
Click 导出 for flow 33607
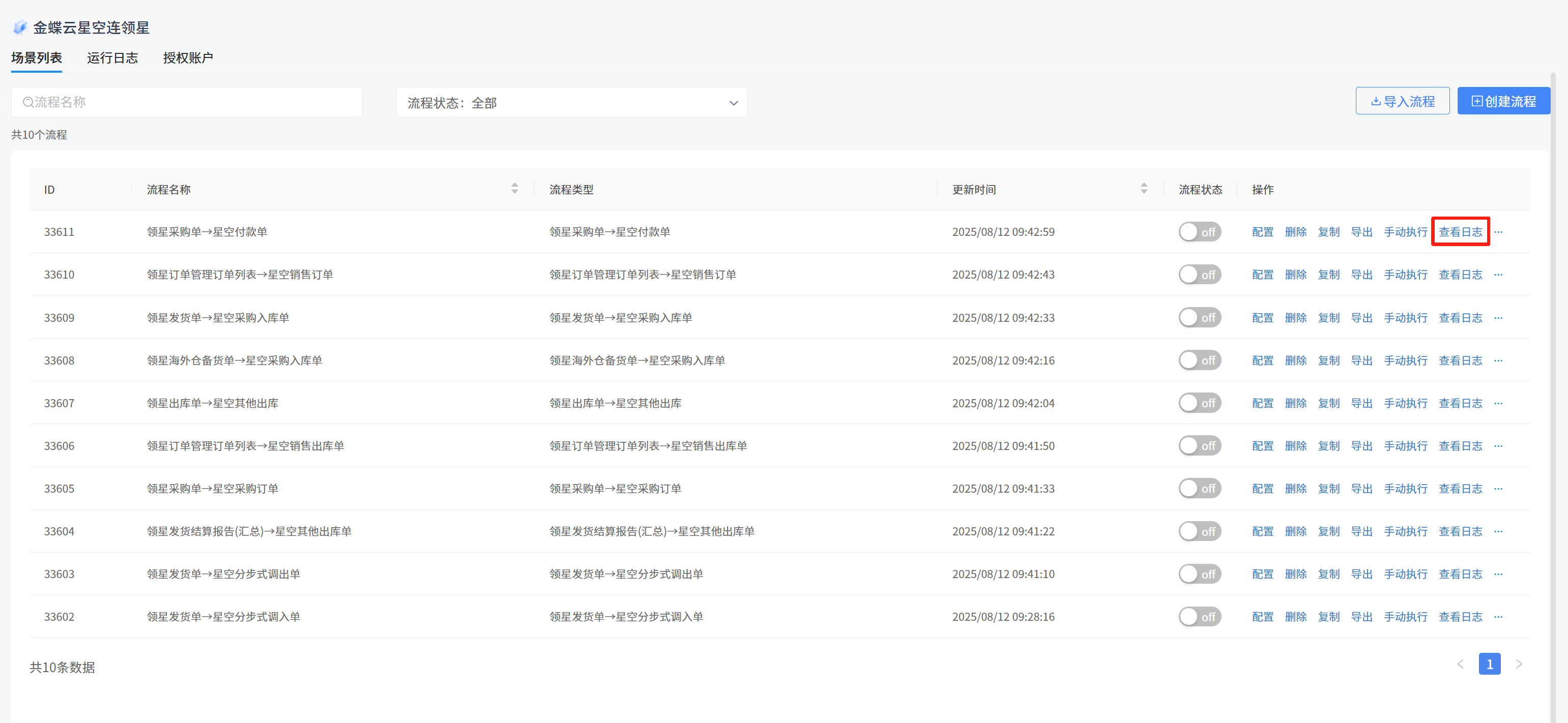coord(1361,403)
